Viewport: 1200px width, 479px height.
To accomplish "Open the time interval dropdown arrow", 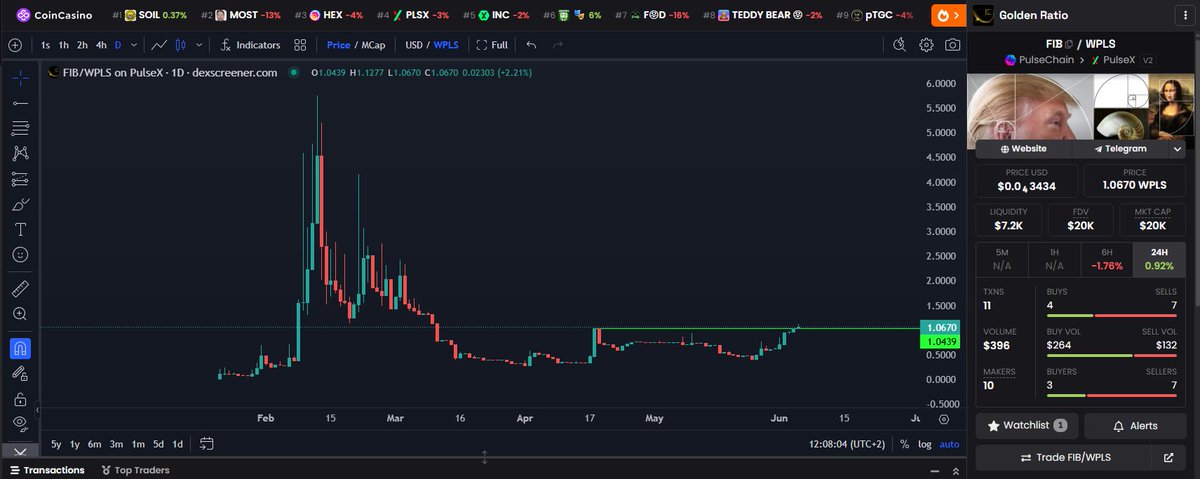I will coord(134,45).
